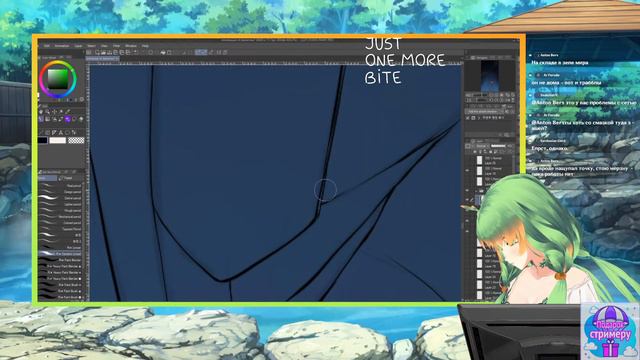Select the open canvas document tab
This screenshot has width=640, height=360.
102,59
